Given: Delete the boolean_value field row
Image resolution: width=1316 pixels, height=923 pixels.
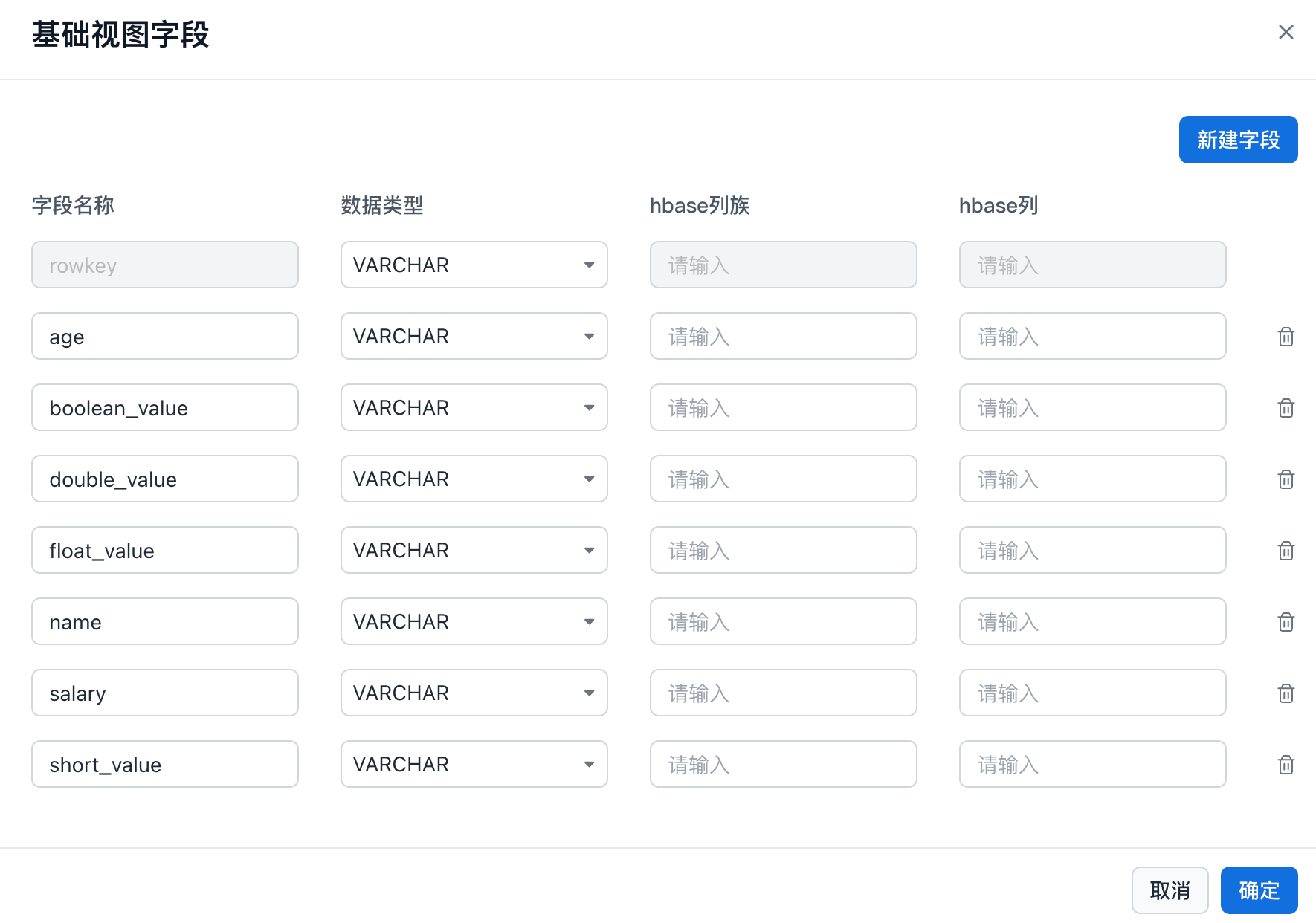Looking at the screenshot, I should (x=1286, y=408).
